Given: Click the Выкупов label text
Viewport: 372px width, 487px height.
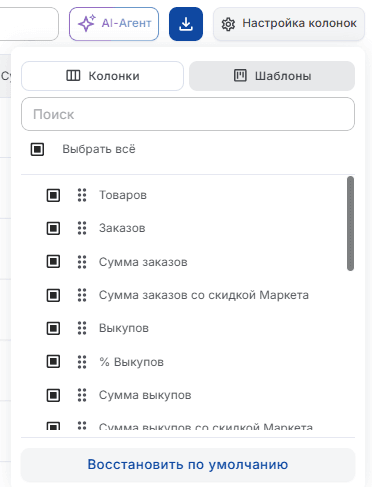Looking at the screenshot, I should click(x=124, y=328).
